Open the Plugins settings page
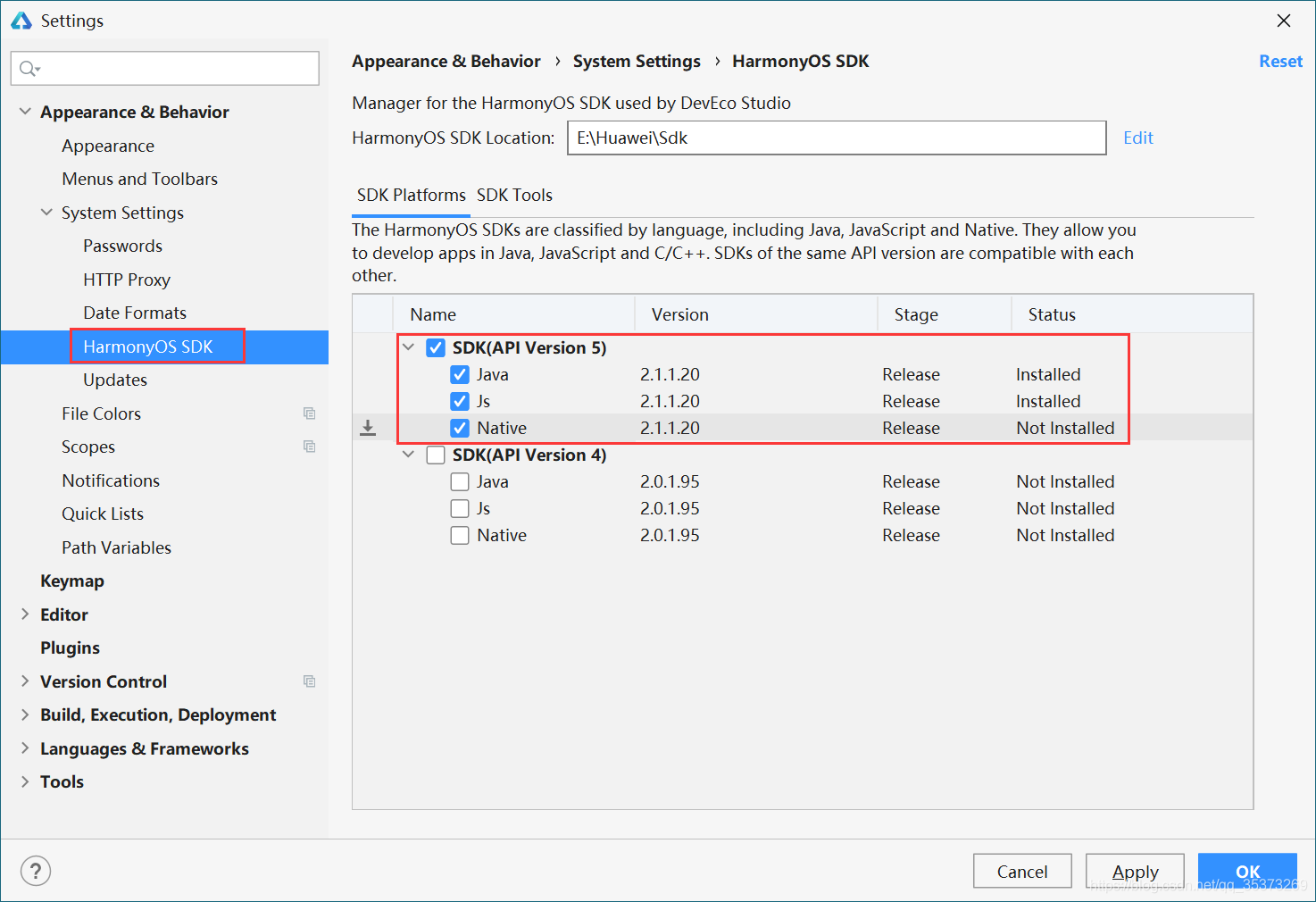This screenshot has width=1316, height=902. (71, 647)
